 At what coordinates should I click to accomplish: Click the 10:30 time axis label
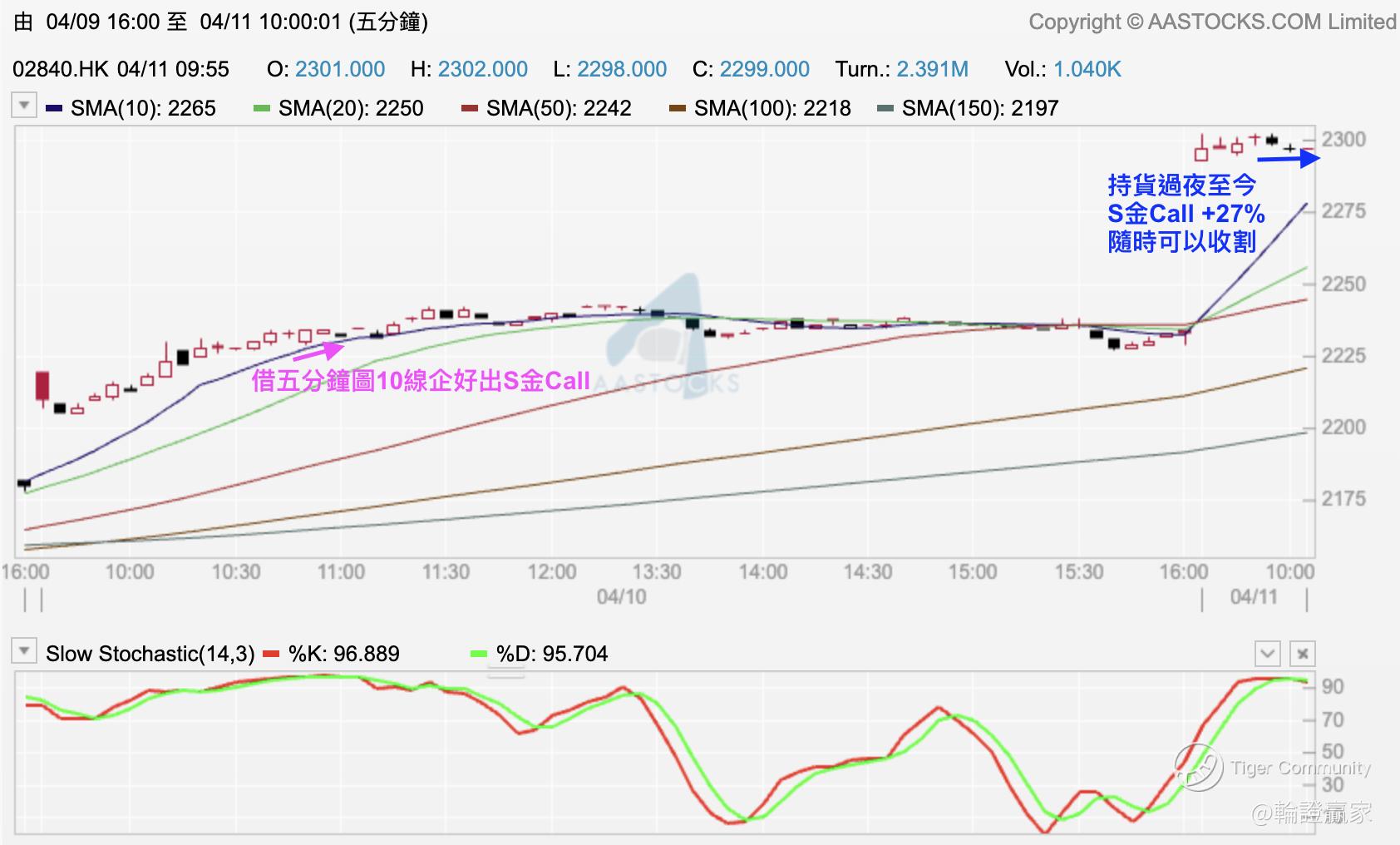click(x=236, y=572)
